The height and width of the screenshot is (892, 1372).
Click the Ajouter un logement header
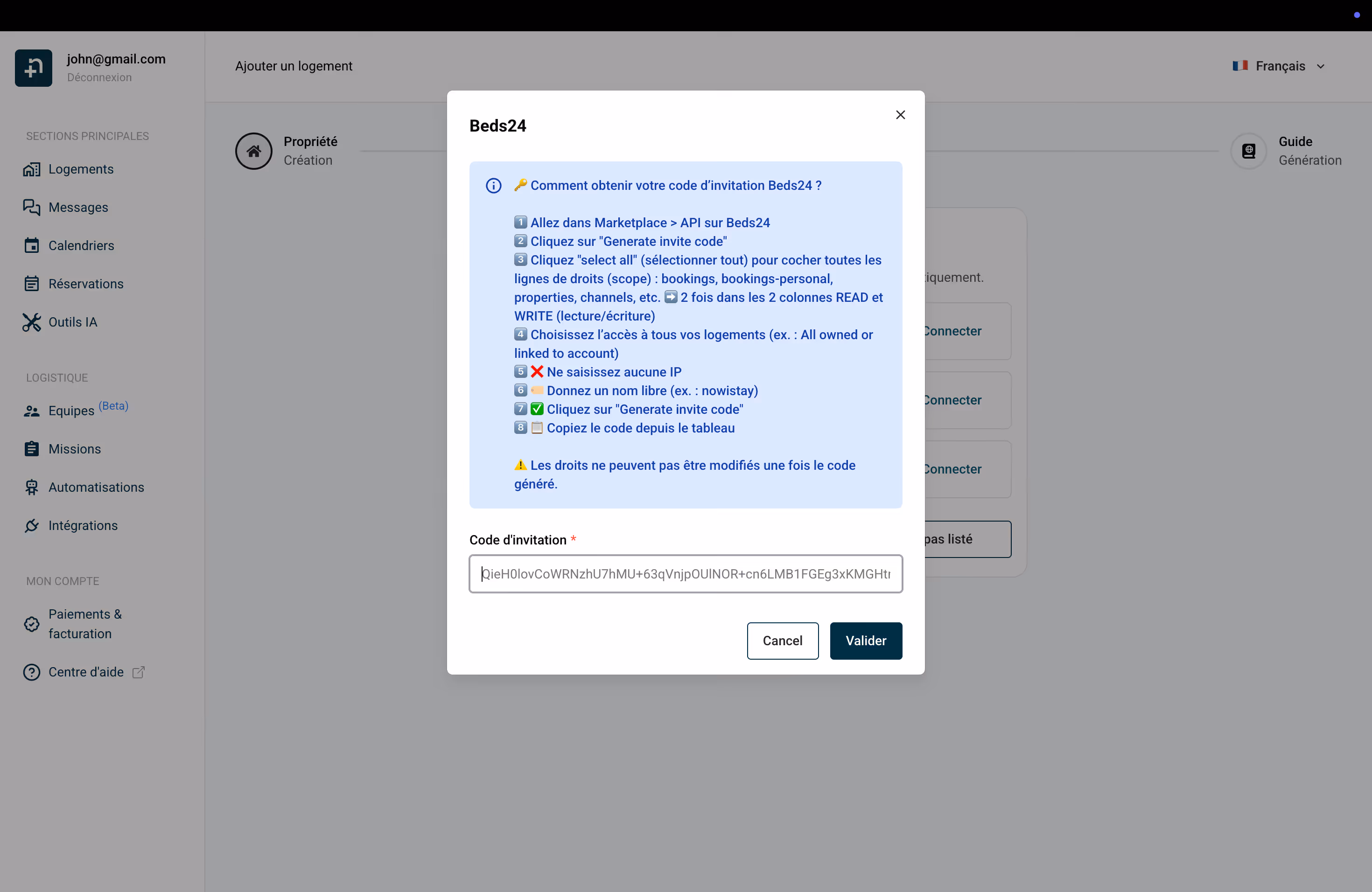coord(294,66)
